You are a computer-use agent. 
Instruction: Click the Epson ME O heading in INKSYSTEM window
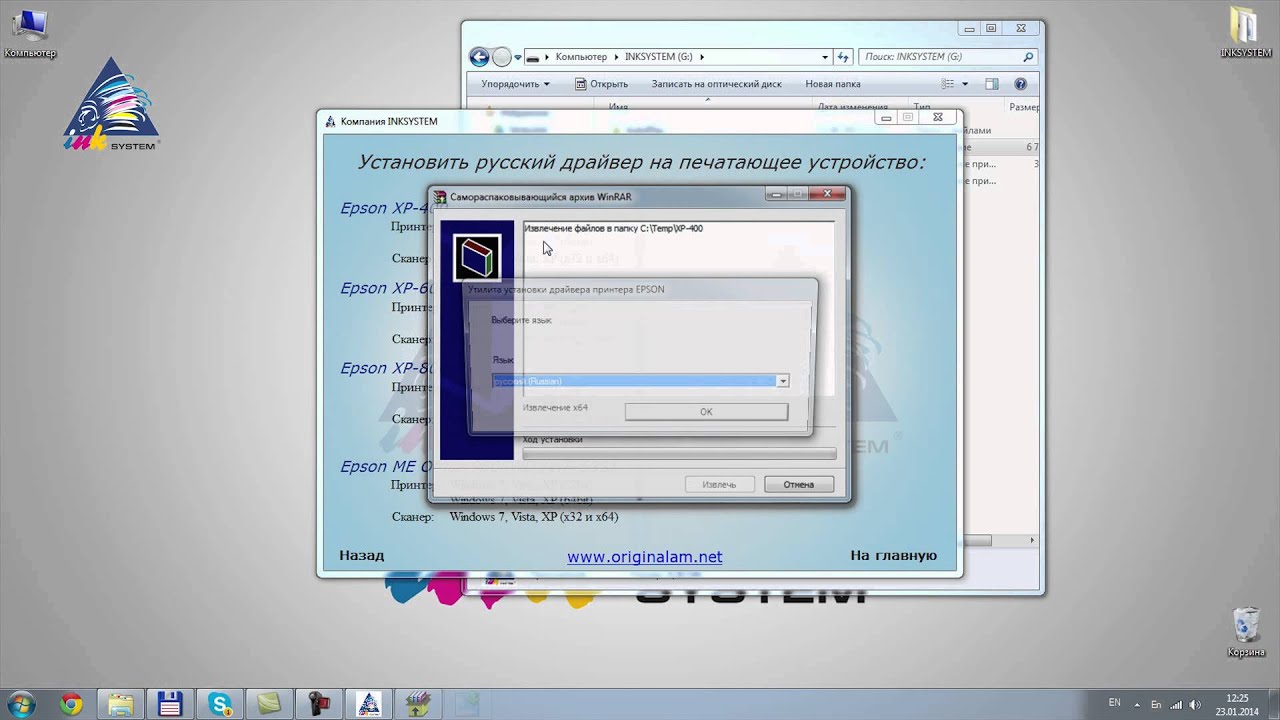click(385, 466)
